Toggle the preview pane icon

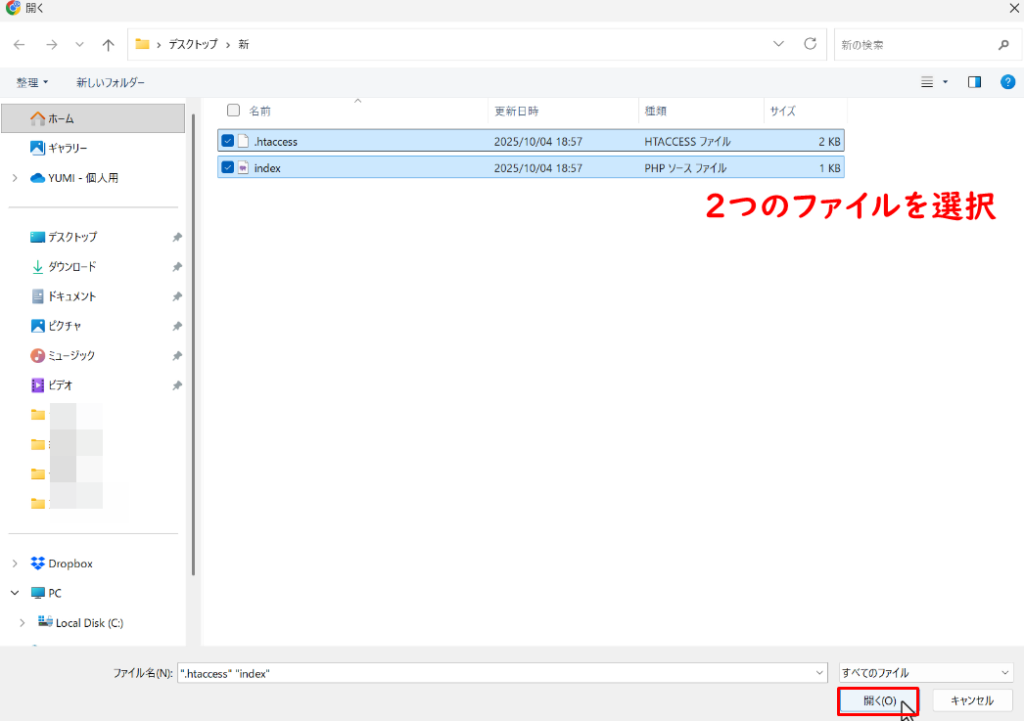coord(974,82)
